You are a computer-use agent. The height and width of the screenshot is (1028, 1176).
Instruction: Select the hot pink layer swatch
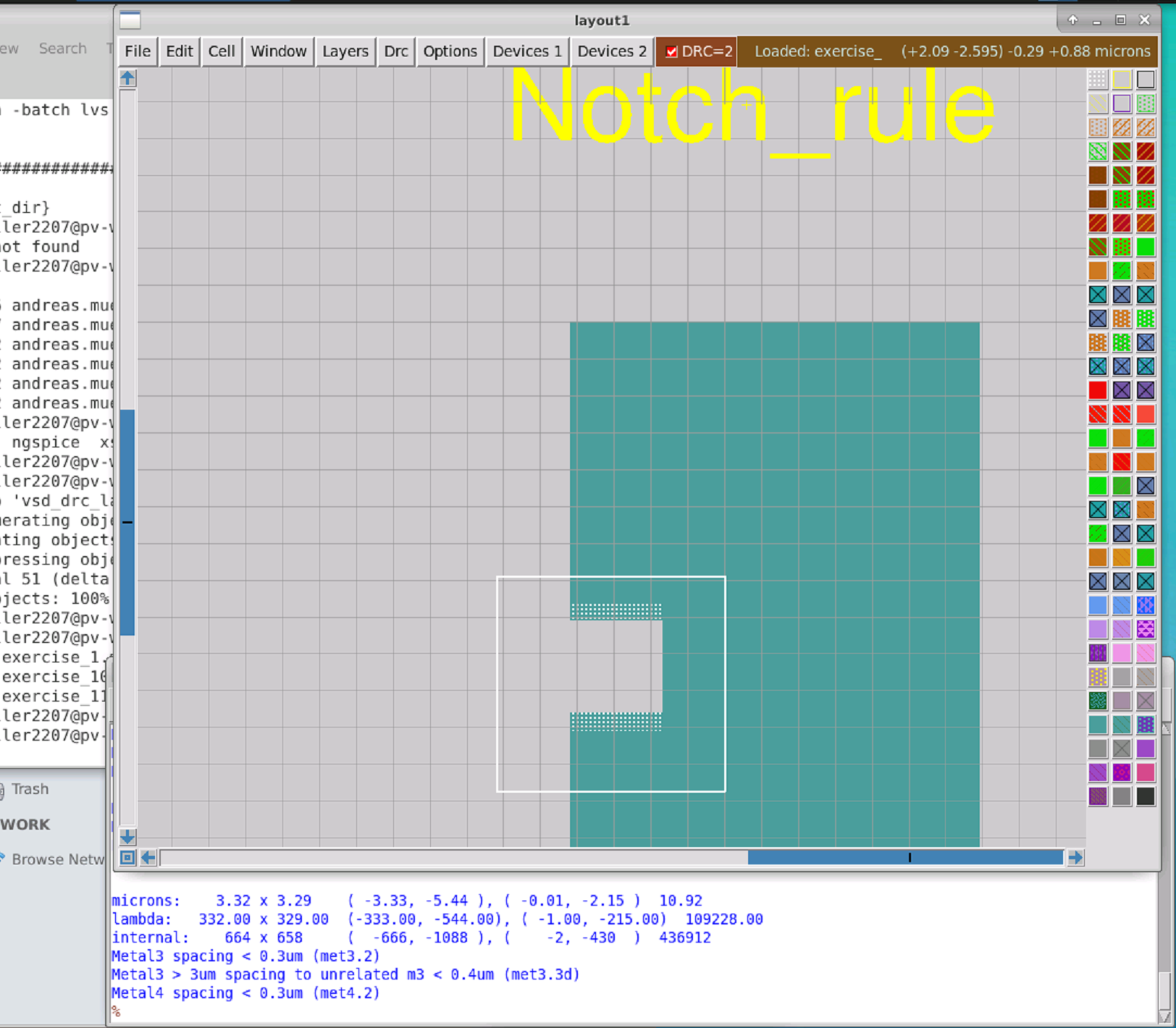[x=1146, y=772]
